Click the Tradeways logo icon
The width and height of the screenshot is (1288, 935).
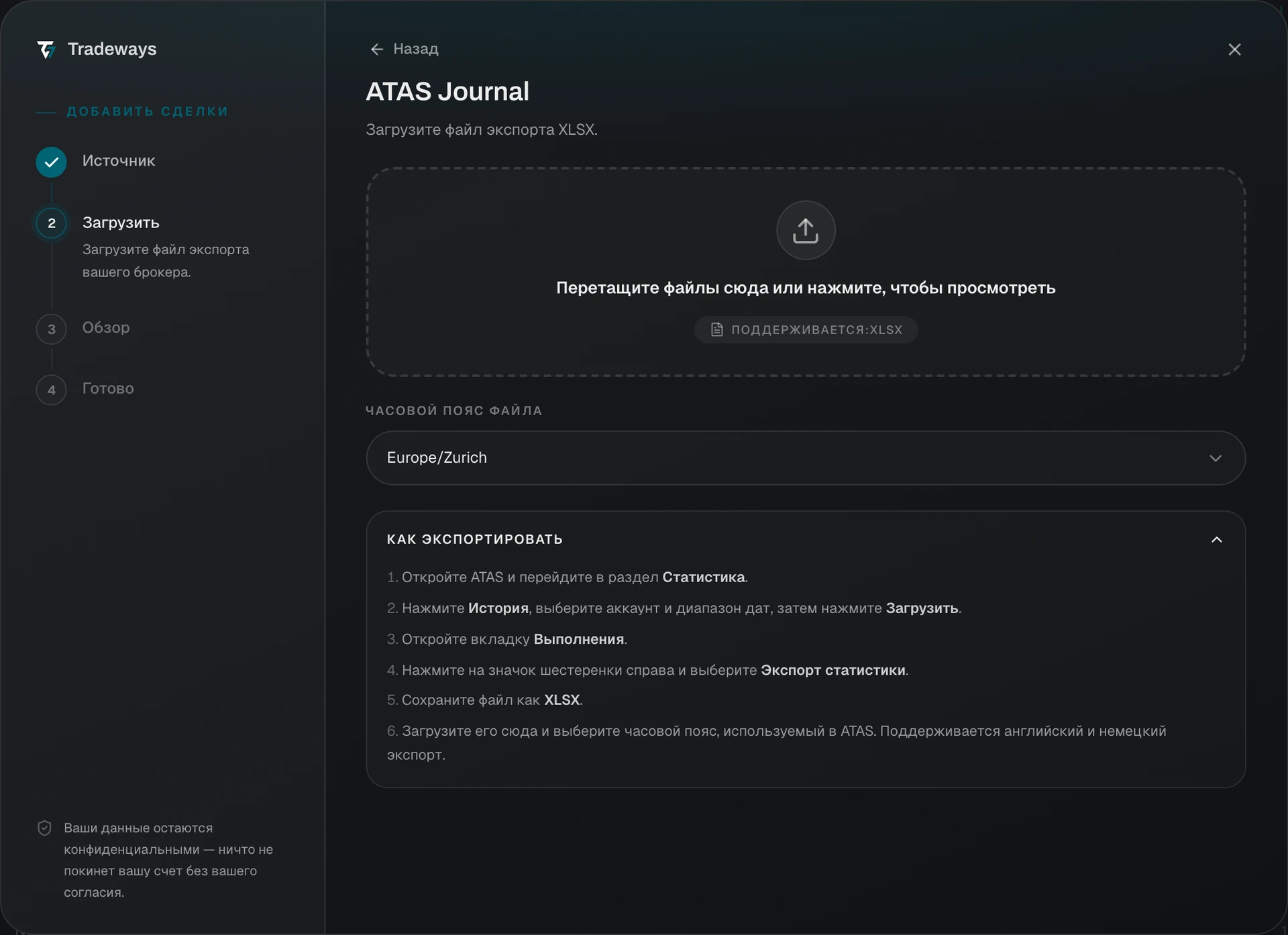46,50
